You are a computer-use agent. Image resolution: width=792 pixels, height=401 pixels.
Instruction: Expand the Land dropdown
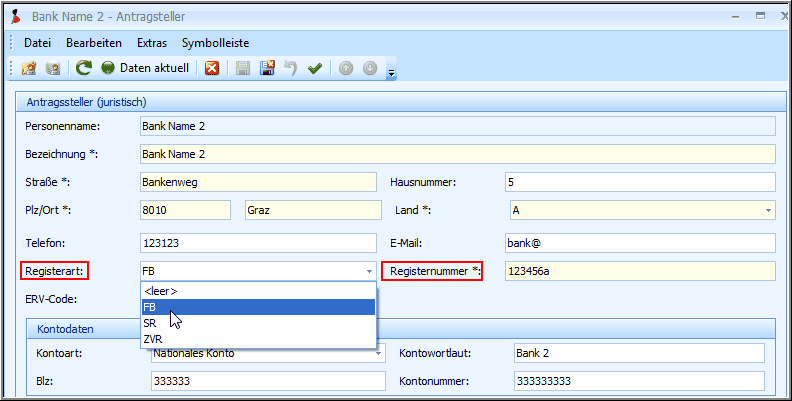tap(769, 211)
